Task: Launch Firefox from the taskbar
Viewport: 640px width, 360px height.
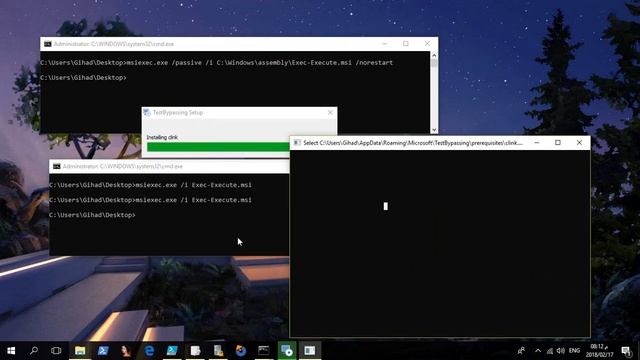Action: click(x=241, y=351)
